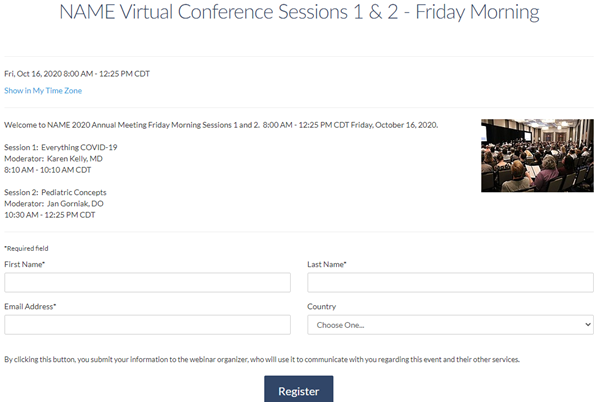
Task: Submit the form with Register button
Action: (x=299, y=389)
